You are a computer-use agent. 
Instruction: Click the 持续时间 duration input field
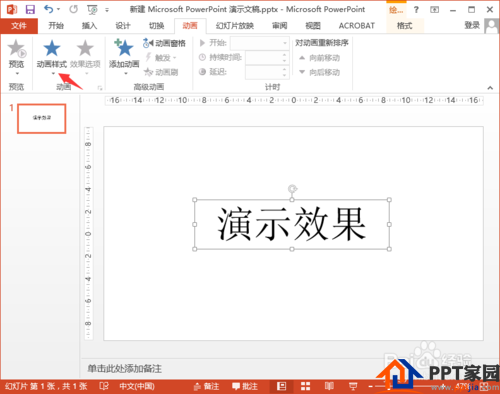pos(263,58)
